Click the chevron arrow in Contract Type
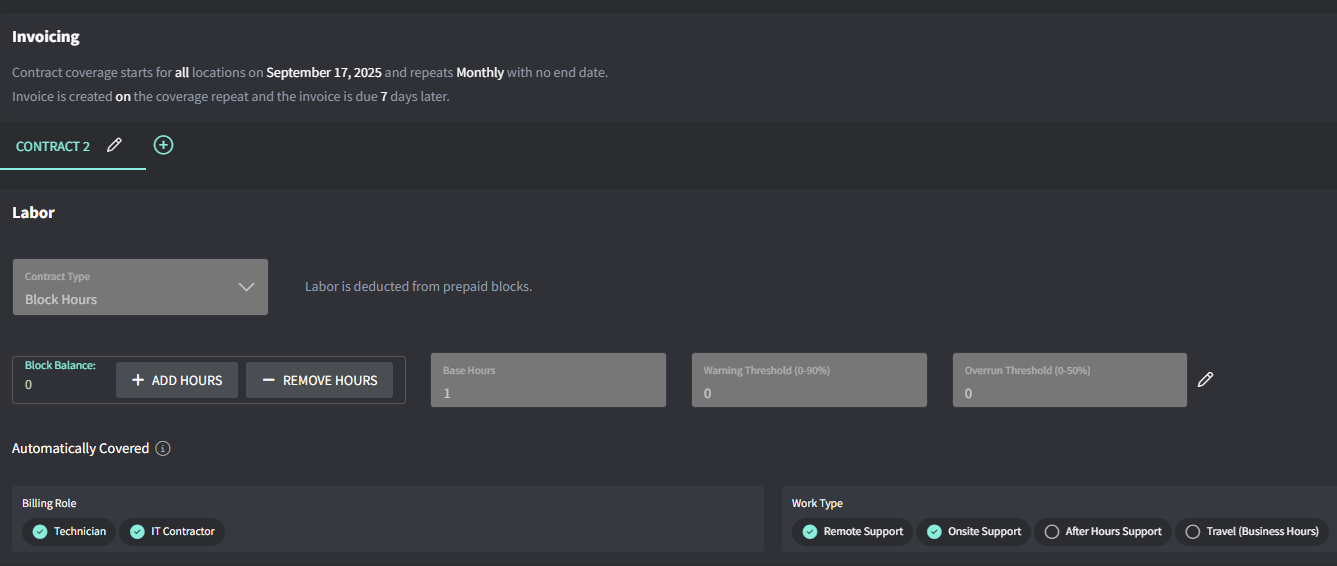 247,287
